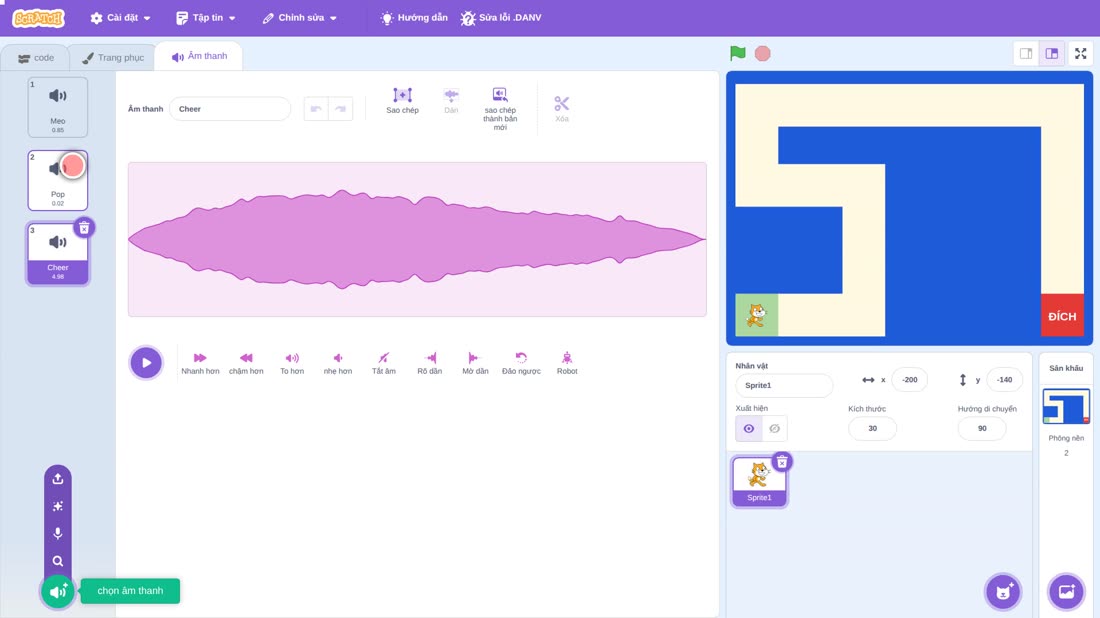This screenshot has height=618, width=1100.
Task: Expand the Chỉnh sửa edit menu
Action: point(300,18)
